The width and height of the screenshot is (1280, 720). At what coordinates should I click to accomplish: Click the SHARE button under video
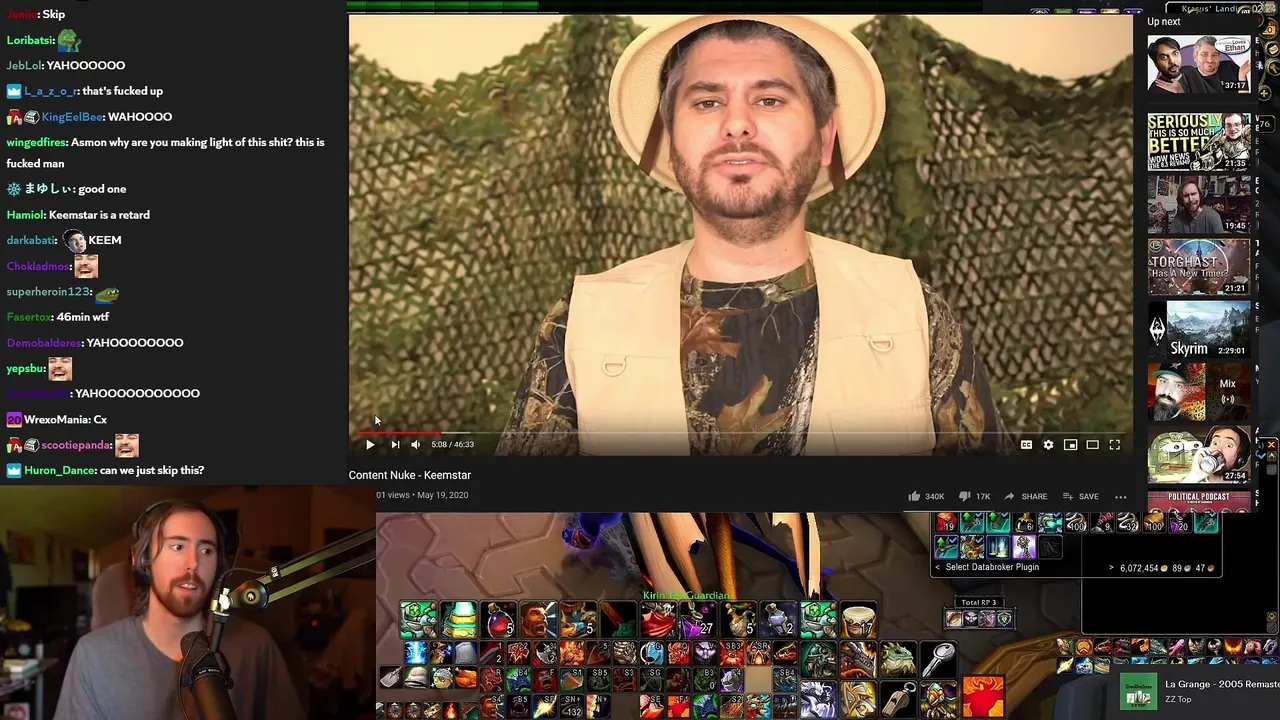pos(1025,496)
